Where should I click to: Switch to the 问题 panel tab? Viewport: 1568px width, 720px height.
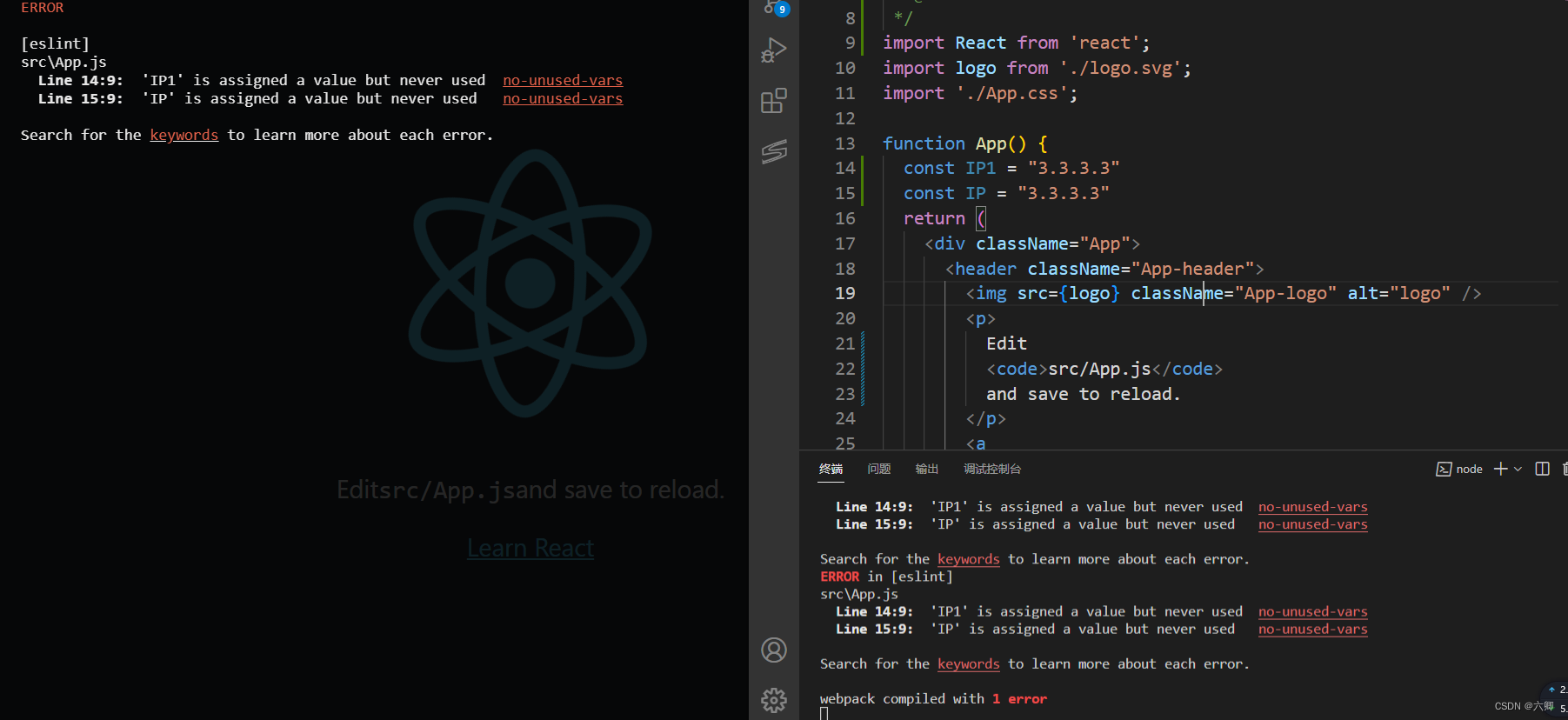[879, 469]
